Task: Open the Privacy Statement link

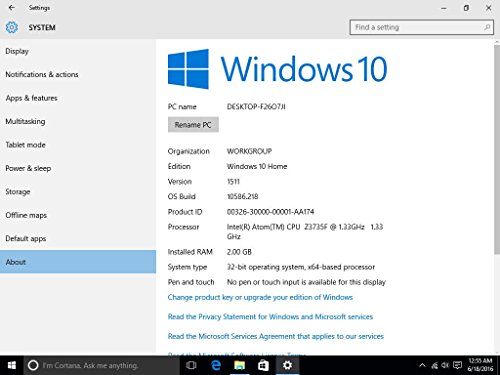Action: point(270,317)
